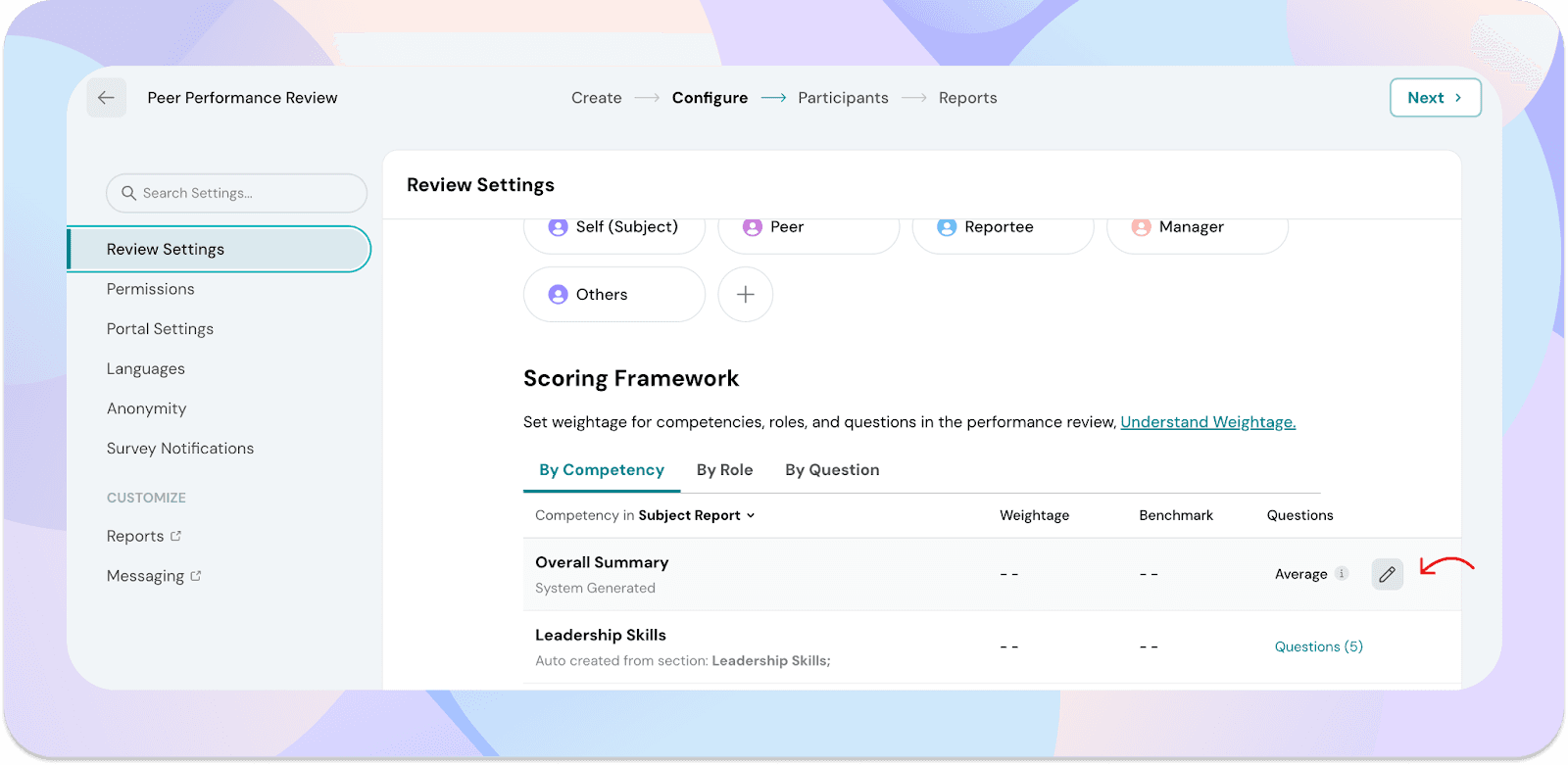Image resolution: width=1568 pixels, height=765 pixels.
Task: Jump to the Participants step
Action: [843, 98]
